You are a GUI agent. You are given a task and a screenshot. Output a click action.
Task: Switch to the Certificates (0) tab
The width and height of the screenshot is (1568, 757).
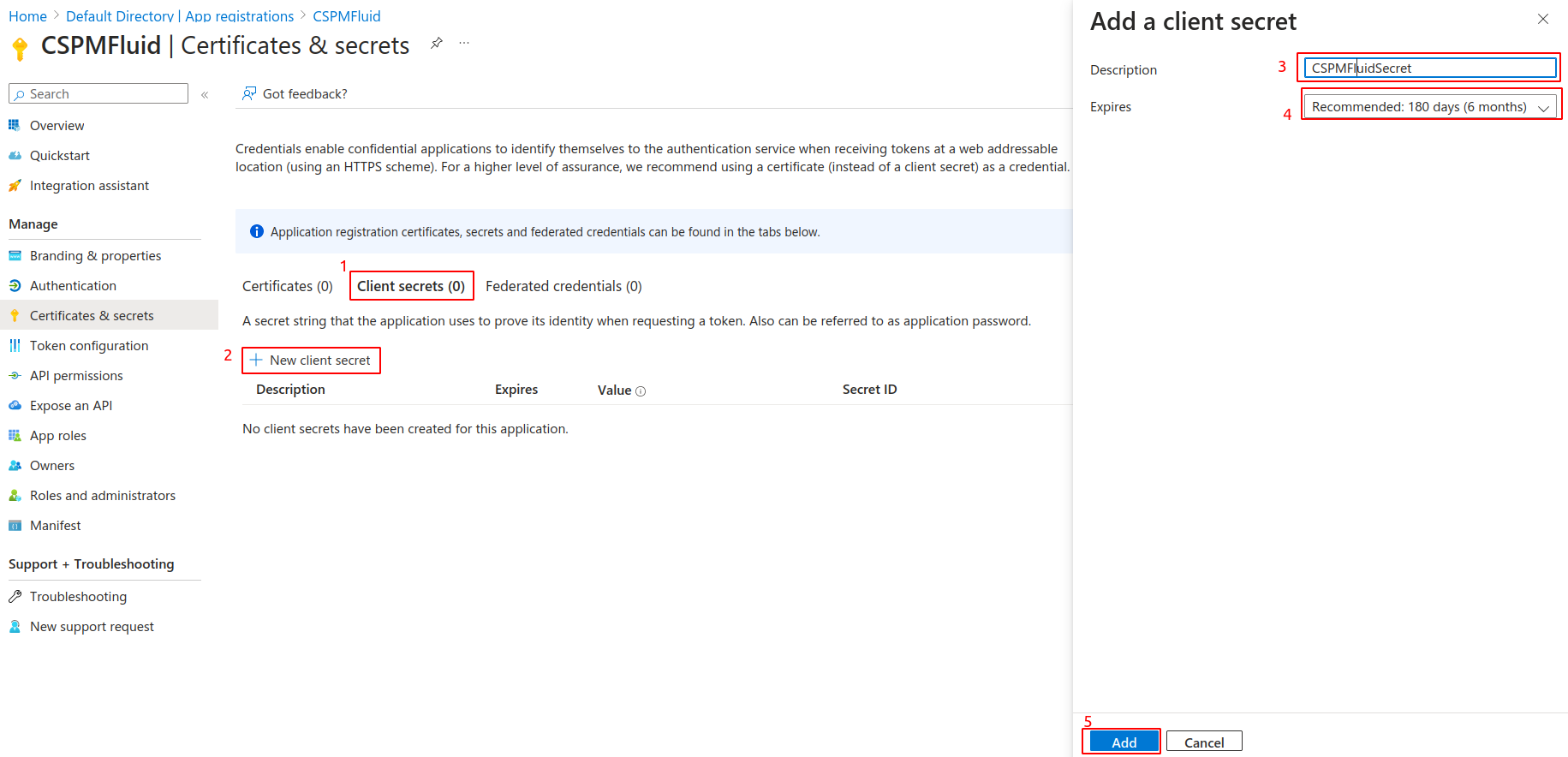(x=288, y=286)
